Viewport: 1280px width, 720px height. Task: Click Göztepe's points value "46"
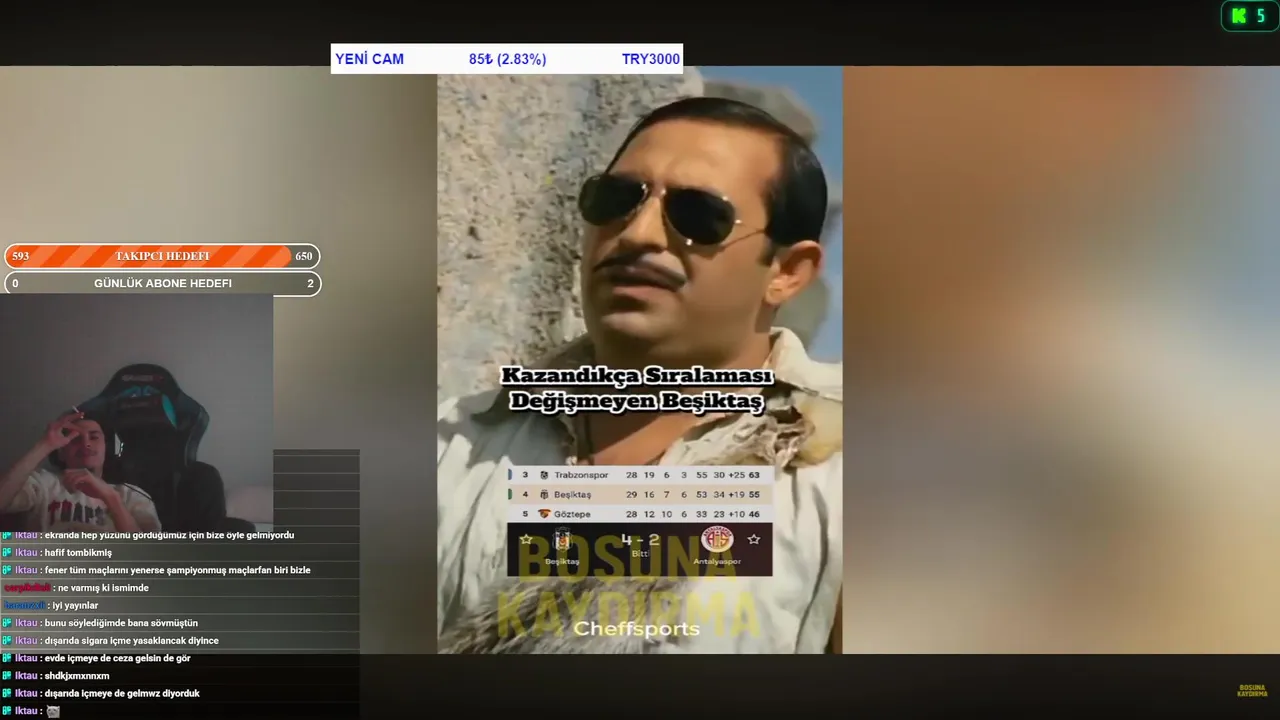[x=754, y=513]
